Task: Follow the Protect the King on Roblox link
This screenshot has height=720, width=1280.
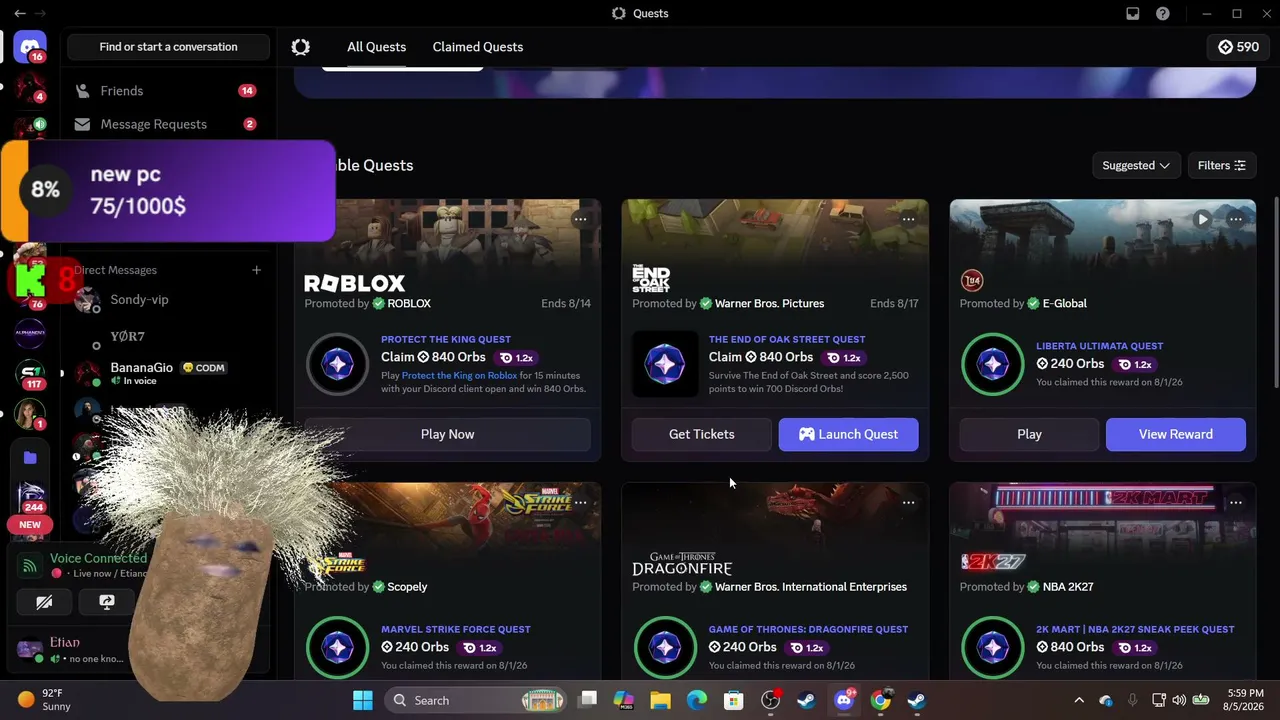Action: click(x=460, y=376)
